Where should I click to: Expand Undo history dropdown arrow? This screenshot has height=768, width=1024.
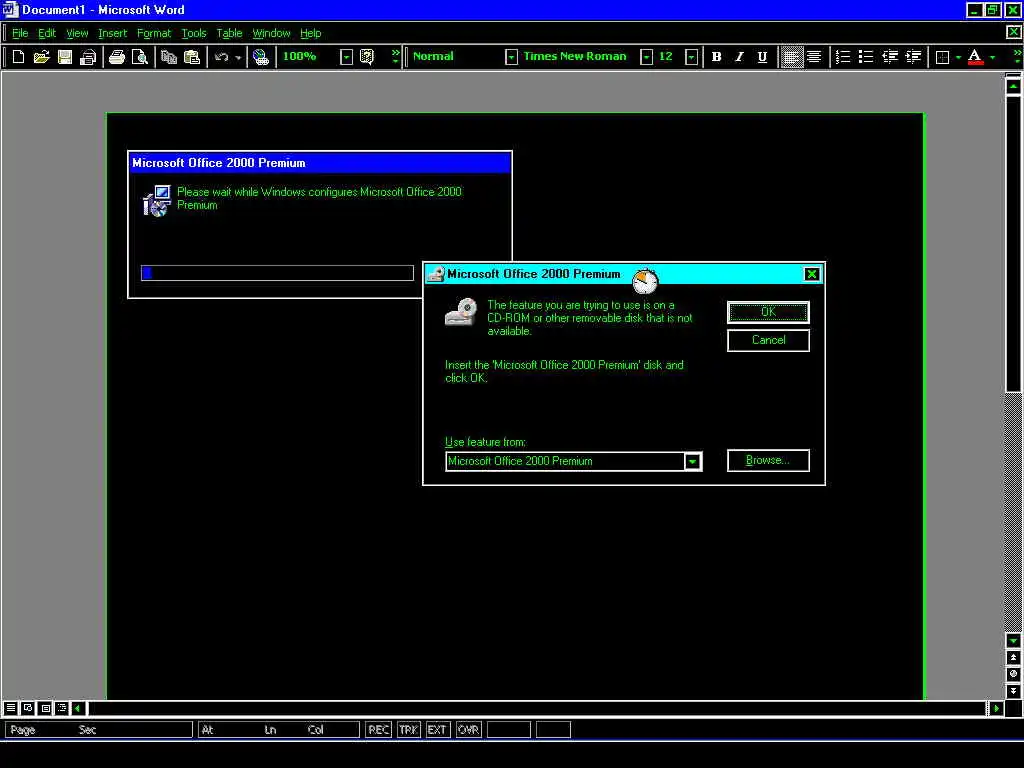coord(238,57)
